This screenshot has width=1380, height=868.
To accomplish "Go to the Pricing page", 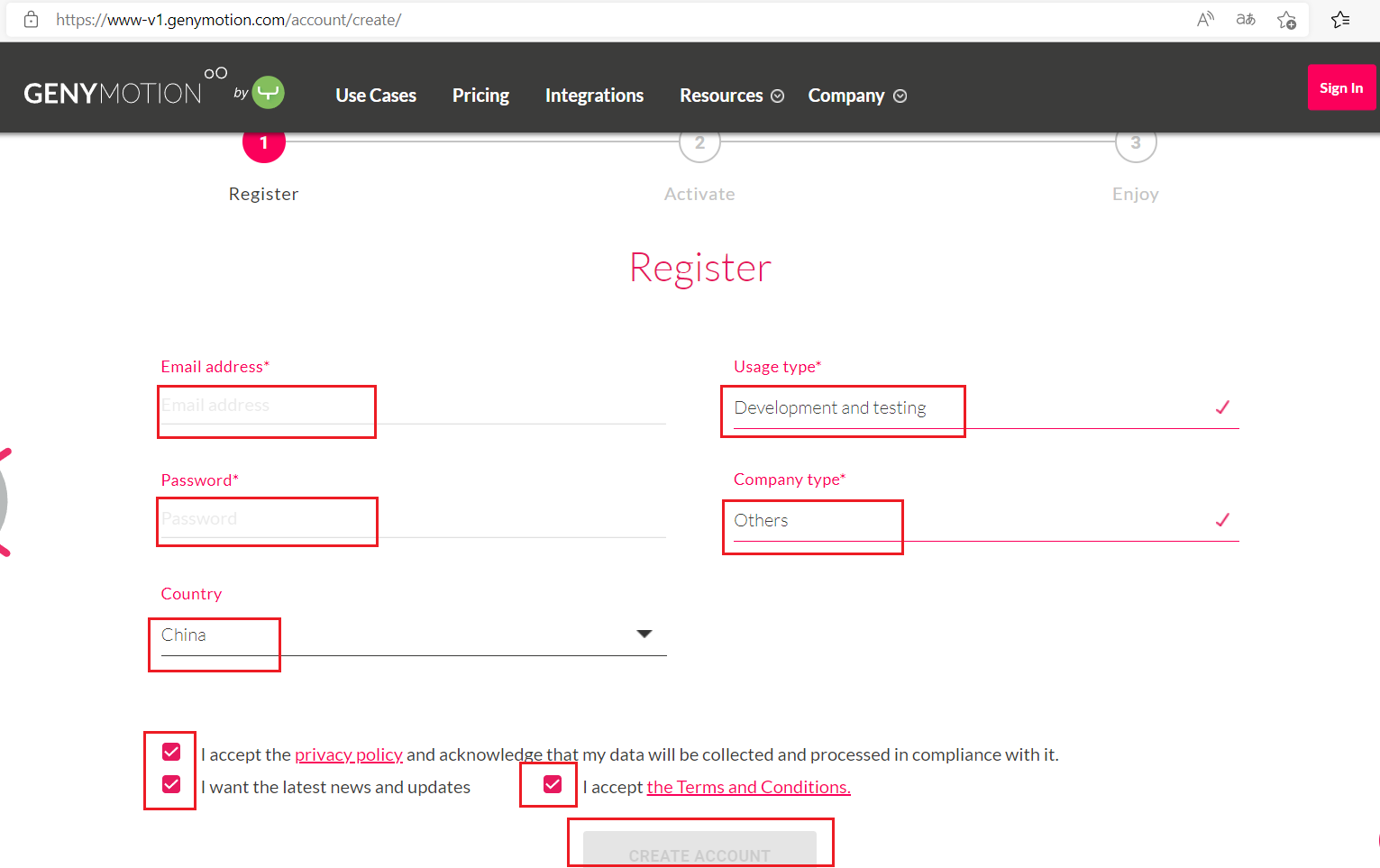I will 480,96.
